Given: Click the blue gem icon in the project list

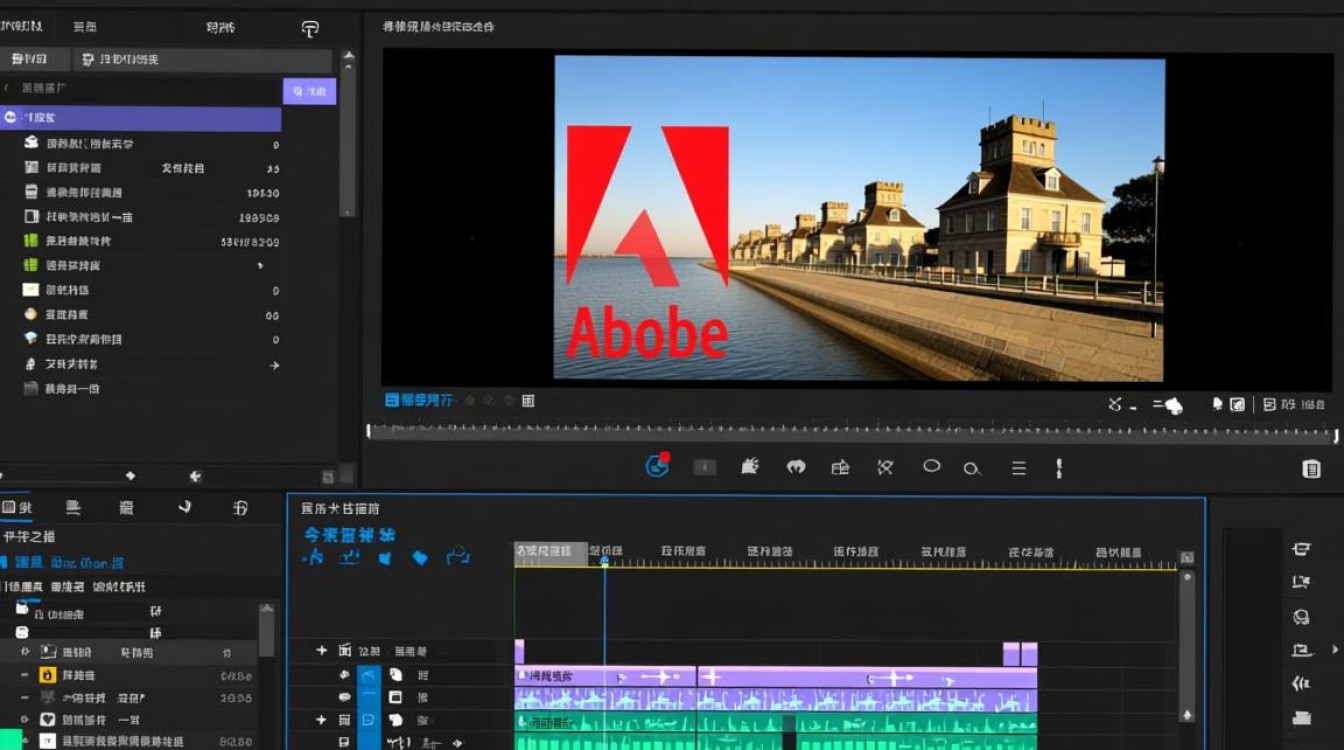Looking at the screenshot, I should pyautogui.click(x=31, y=339).
